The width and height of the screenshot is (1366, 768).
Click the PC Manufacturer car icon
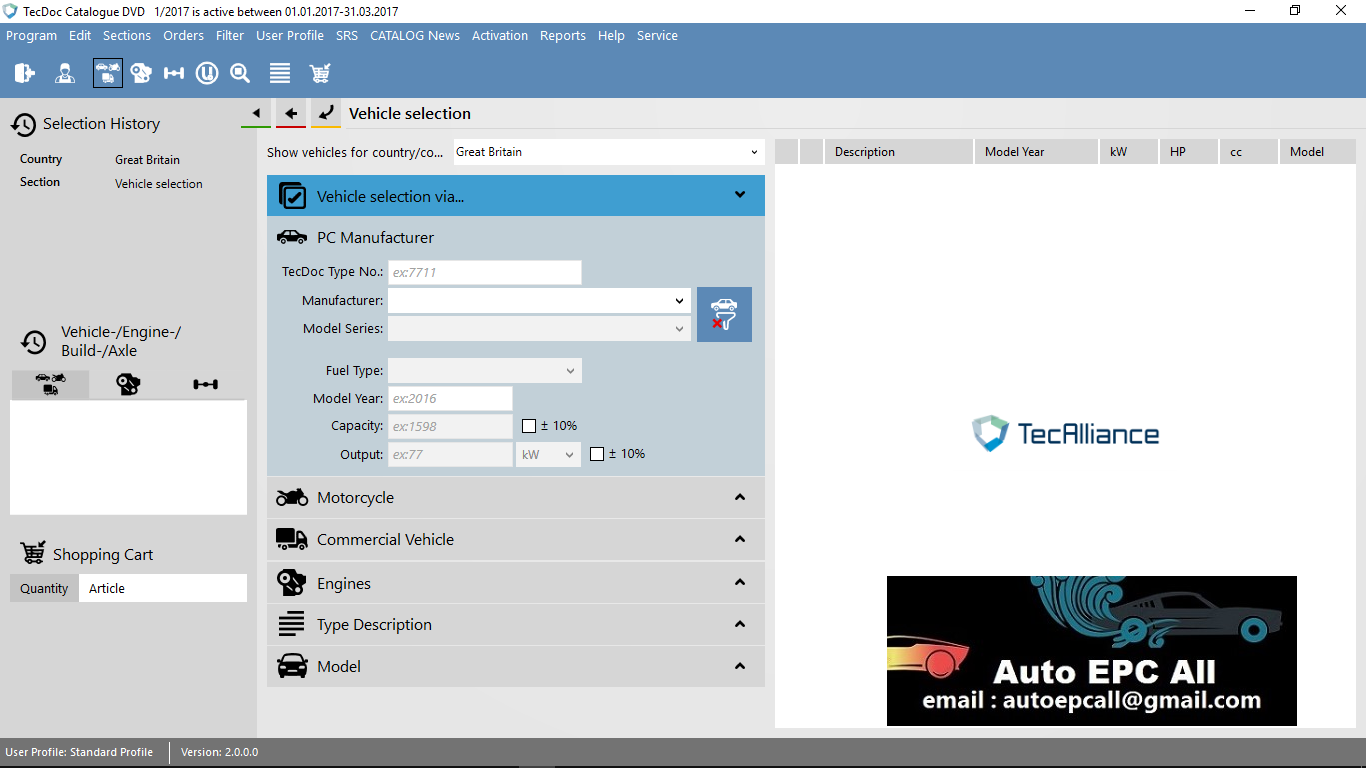coord(292,237)
